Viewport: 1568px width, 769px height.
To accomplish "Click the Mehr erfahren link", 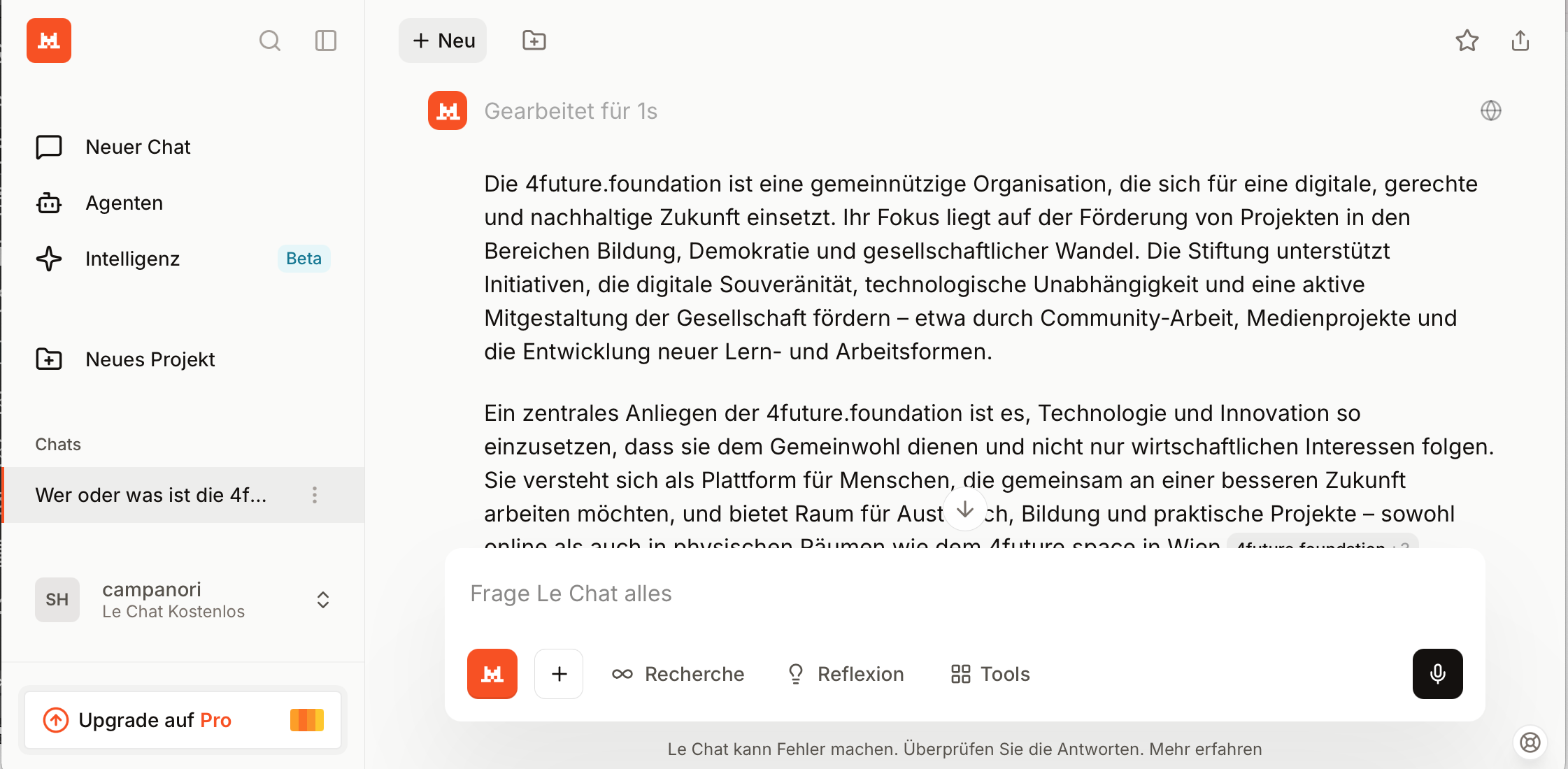I will click(1206, 749).
